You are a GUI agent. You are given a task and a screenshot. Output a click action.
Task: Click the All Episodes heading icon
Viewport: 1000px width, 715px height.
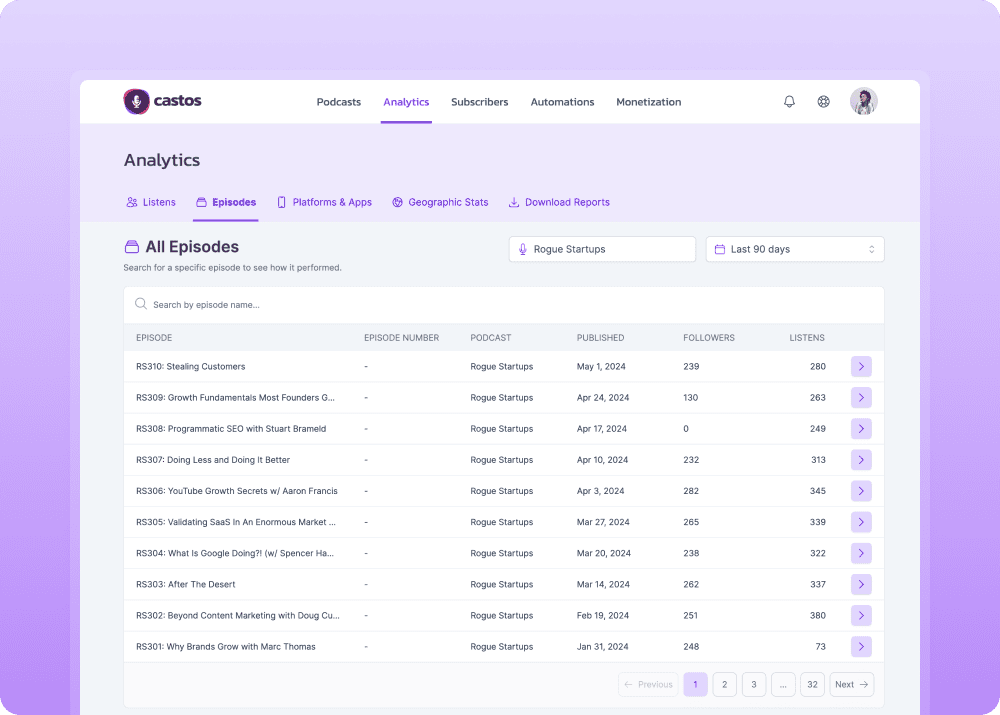131,247
